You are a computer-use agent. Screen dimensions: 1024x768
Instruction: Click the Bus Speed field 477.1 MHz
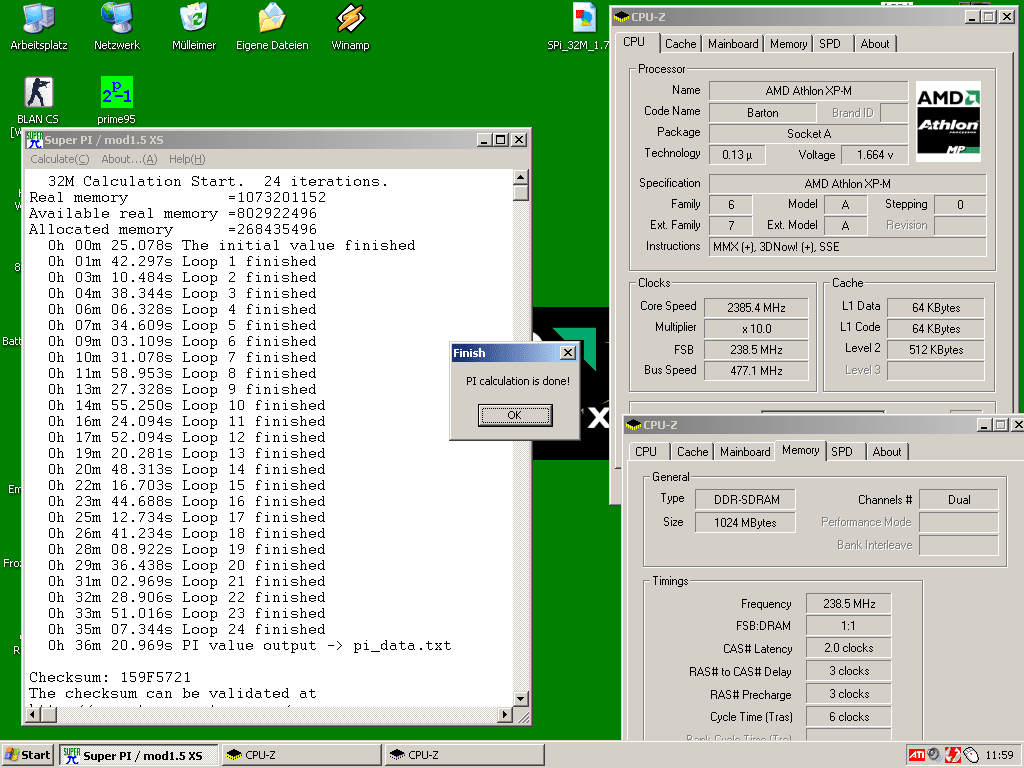[x=756, y=370]
